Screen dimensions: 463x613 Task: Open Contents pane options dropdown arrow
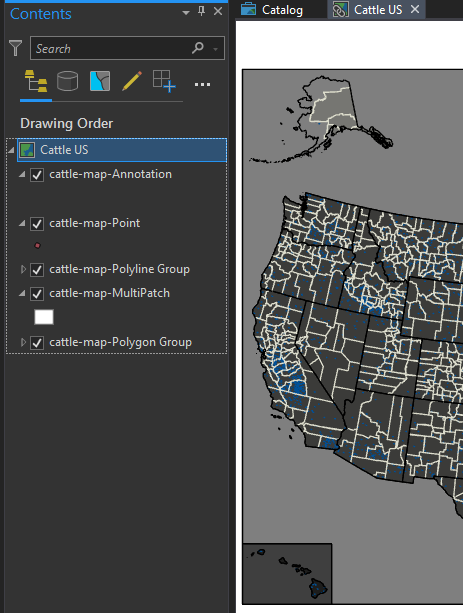coord(186,13)
